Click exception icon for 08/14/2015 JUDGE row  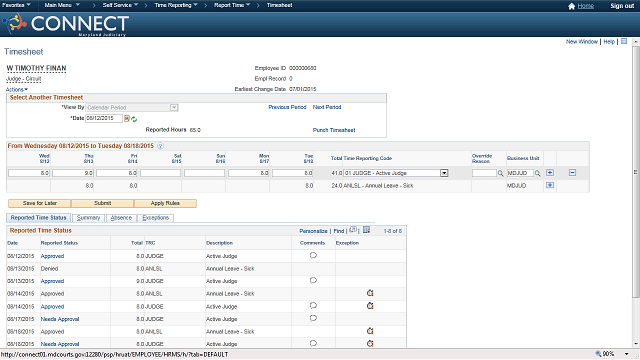370,306
